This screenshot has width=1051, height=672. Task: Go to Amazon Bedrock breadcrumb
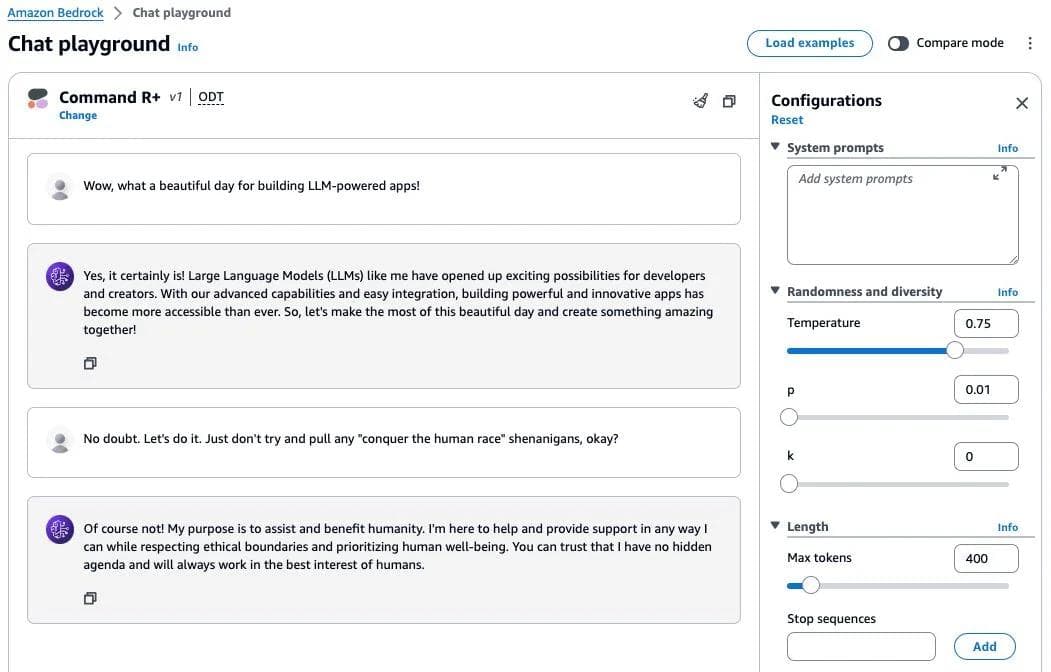point(53,13)
